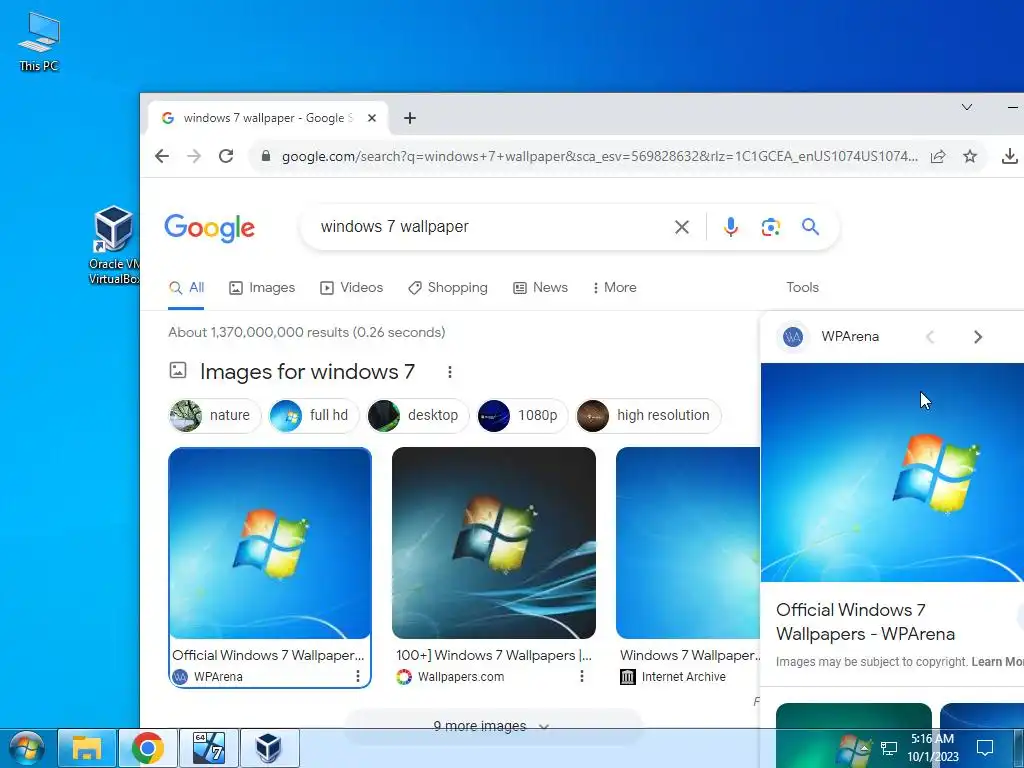Viewport: 1024px width, 768px height.
Task: Open Oracle VM VirtualBox desktop shortcut
Action: [114, 245]
